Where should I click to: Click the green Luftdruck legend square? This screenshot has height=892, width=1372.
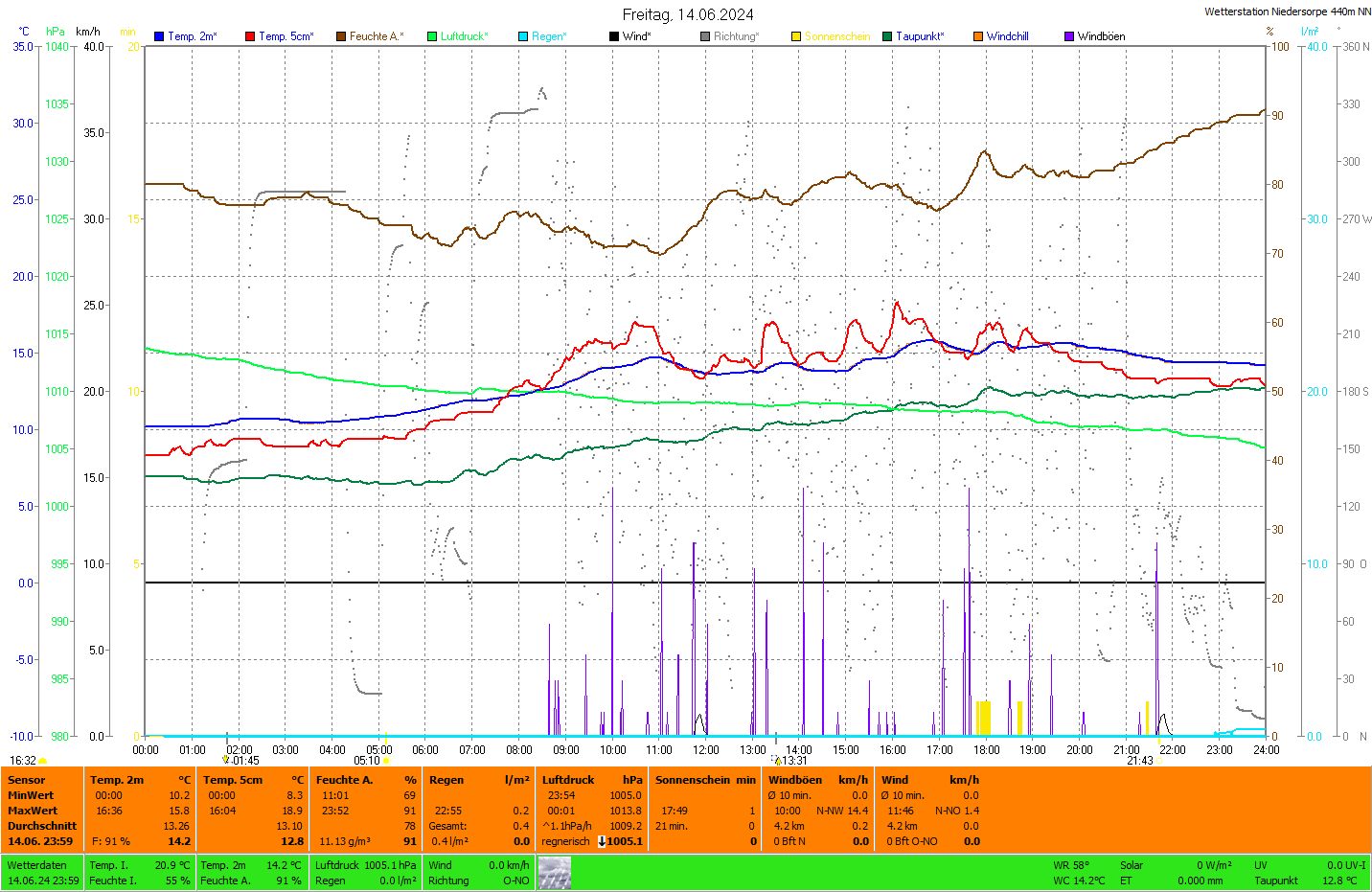tap(432, 36)
